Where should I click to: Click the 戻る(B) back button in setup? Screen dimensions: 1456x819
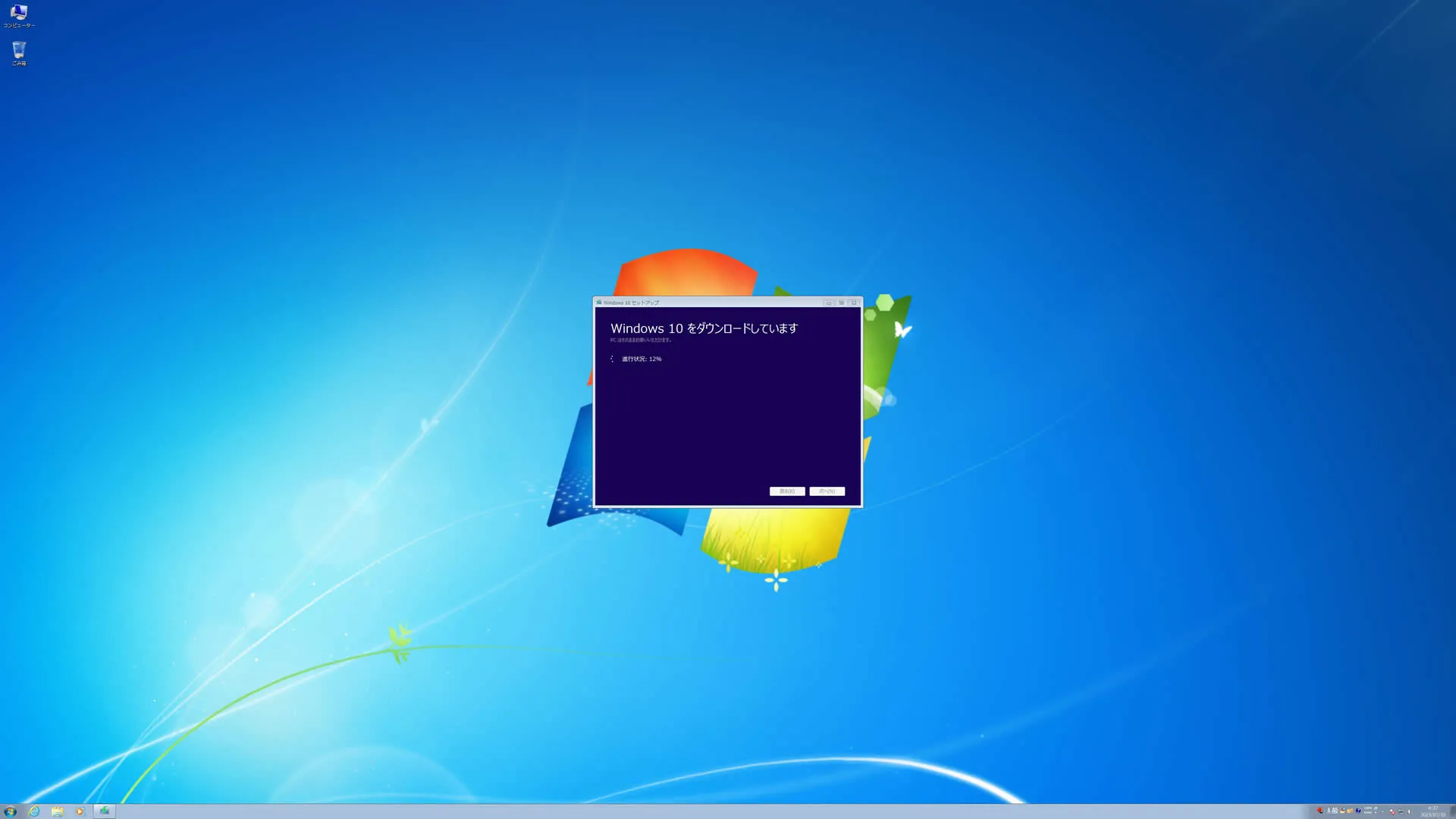(787, 491)
